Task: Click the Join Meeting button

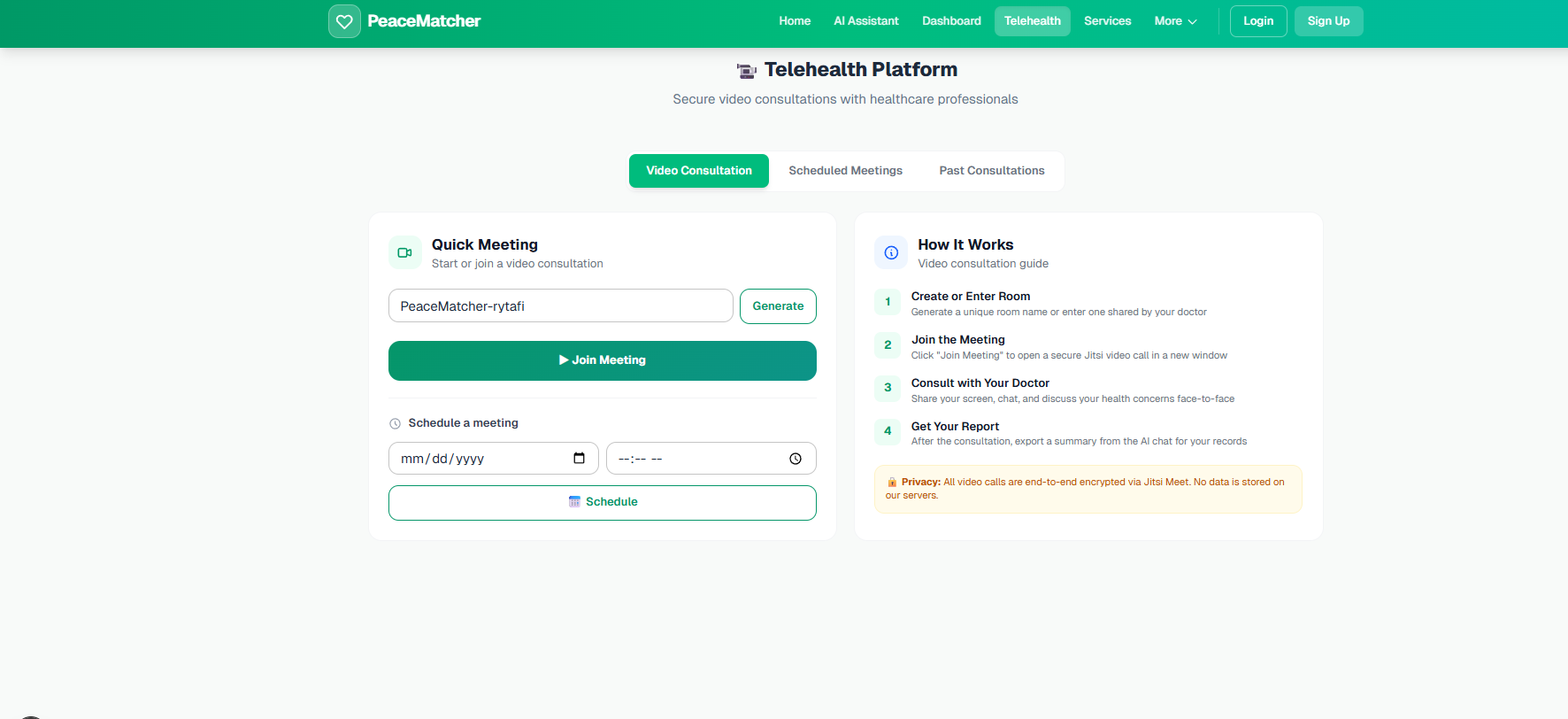Action: click(x=603, y=360)
